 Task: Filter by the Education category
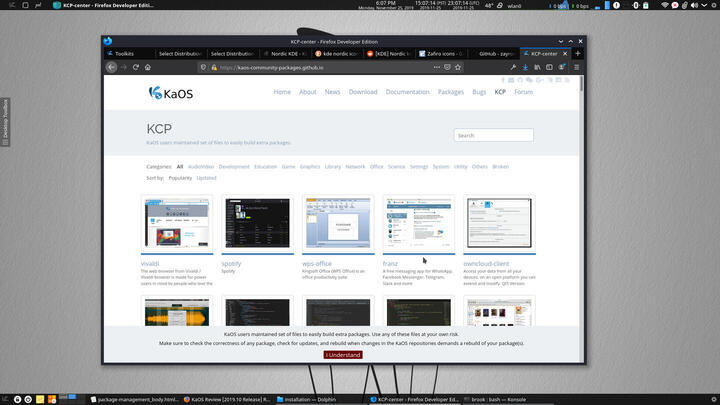pos(265,167)
